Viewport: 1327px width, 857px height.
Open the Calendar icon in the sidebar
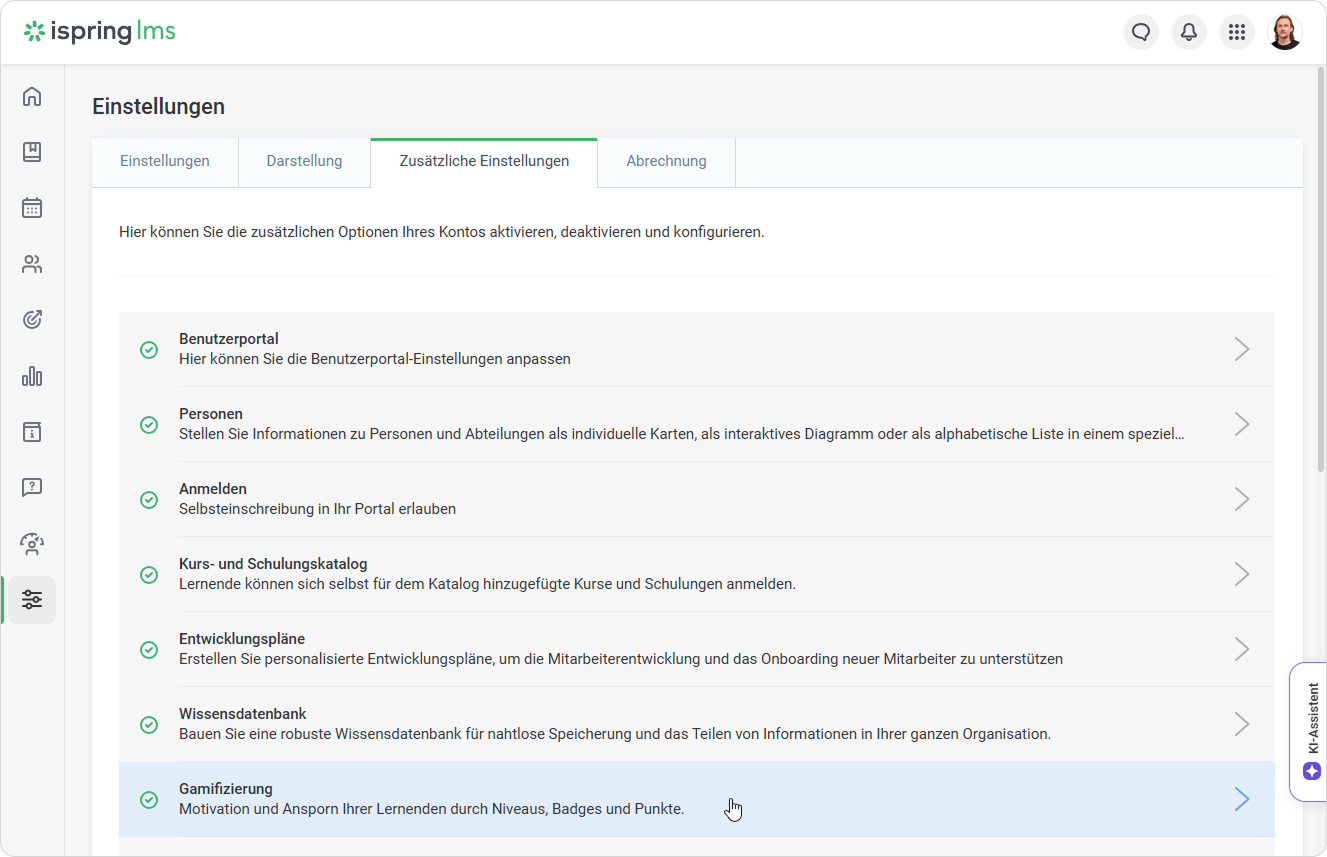click(x=31, y=207)
